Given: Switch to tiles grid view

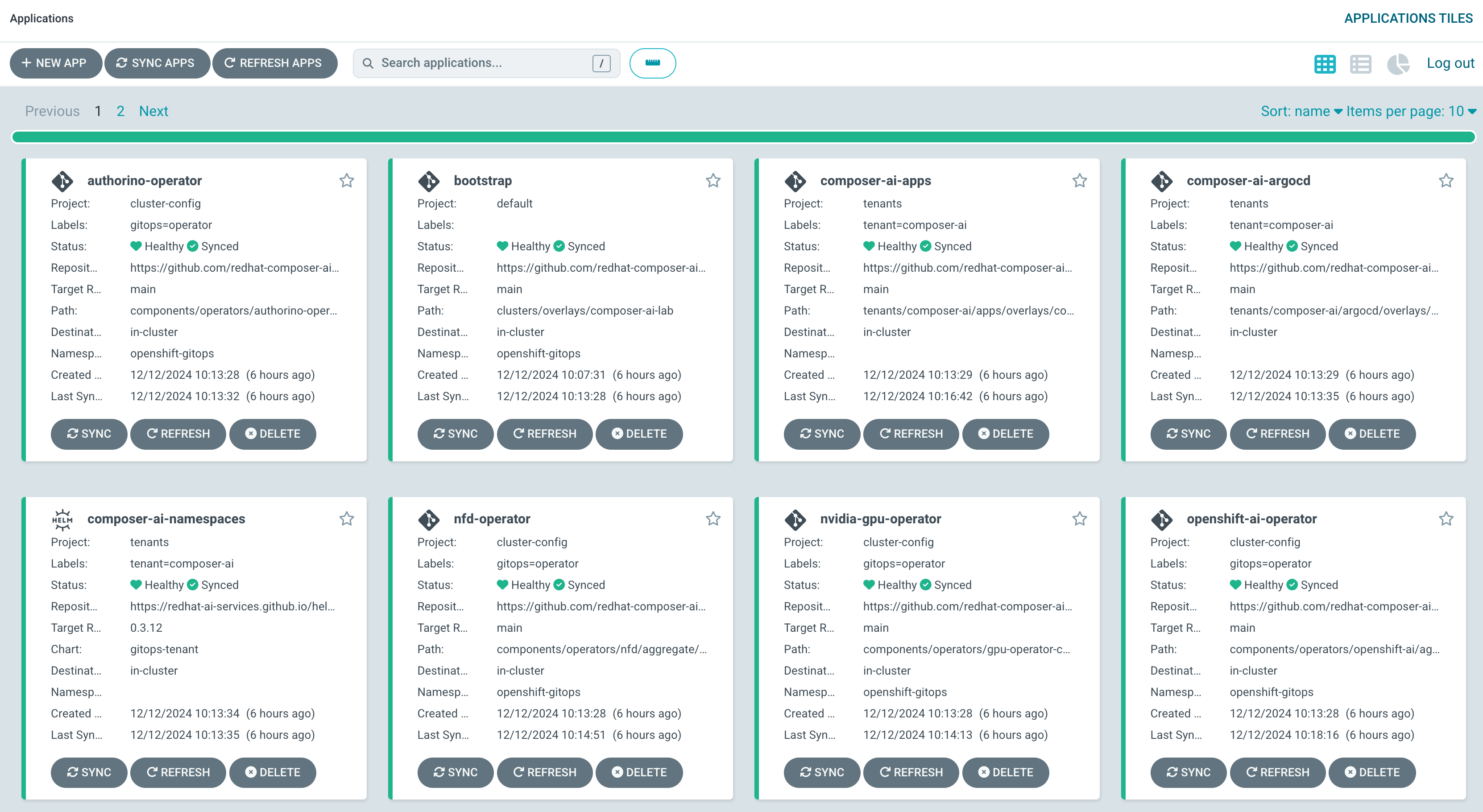Looking at the screenshot, I should tap(1325, 63).
